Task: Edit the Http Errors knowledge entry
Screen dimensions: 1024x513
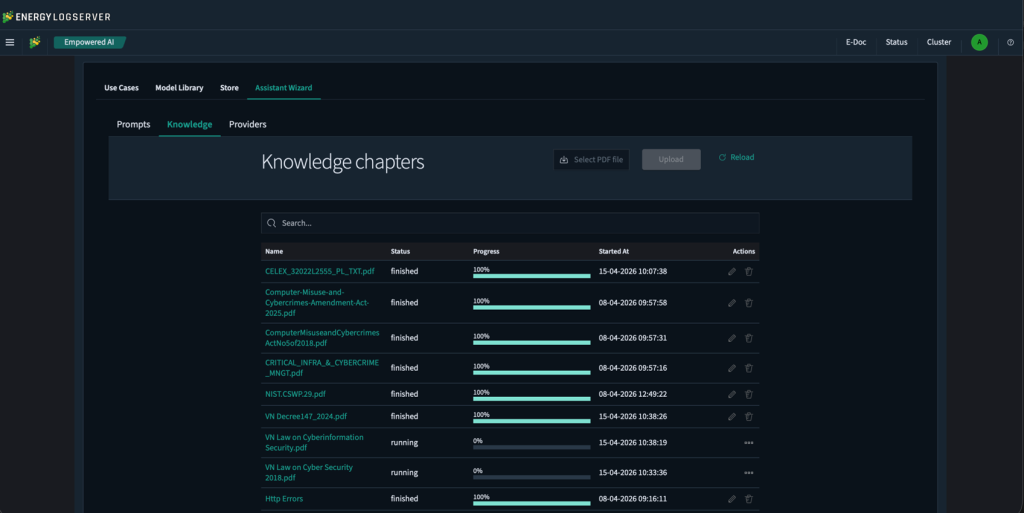Action: [x=732, y=498]
